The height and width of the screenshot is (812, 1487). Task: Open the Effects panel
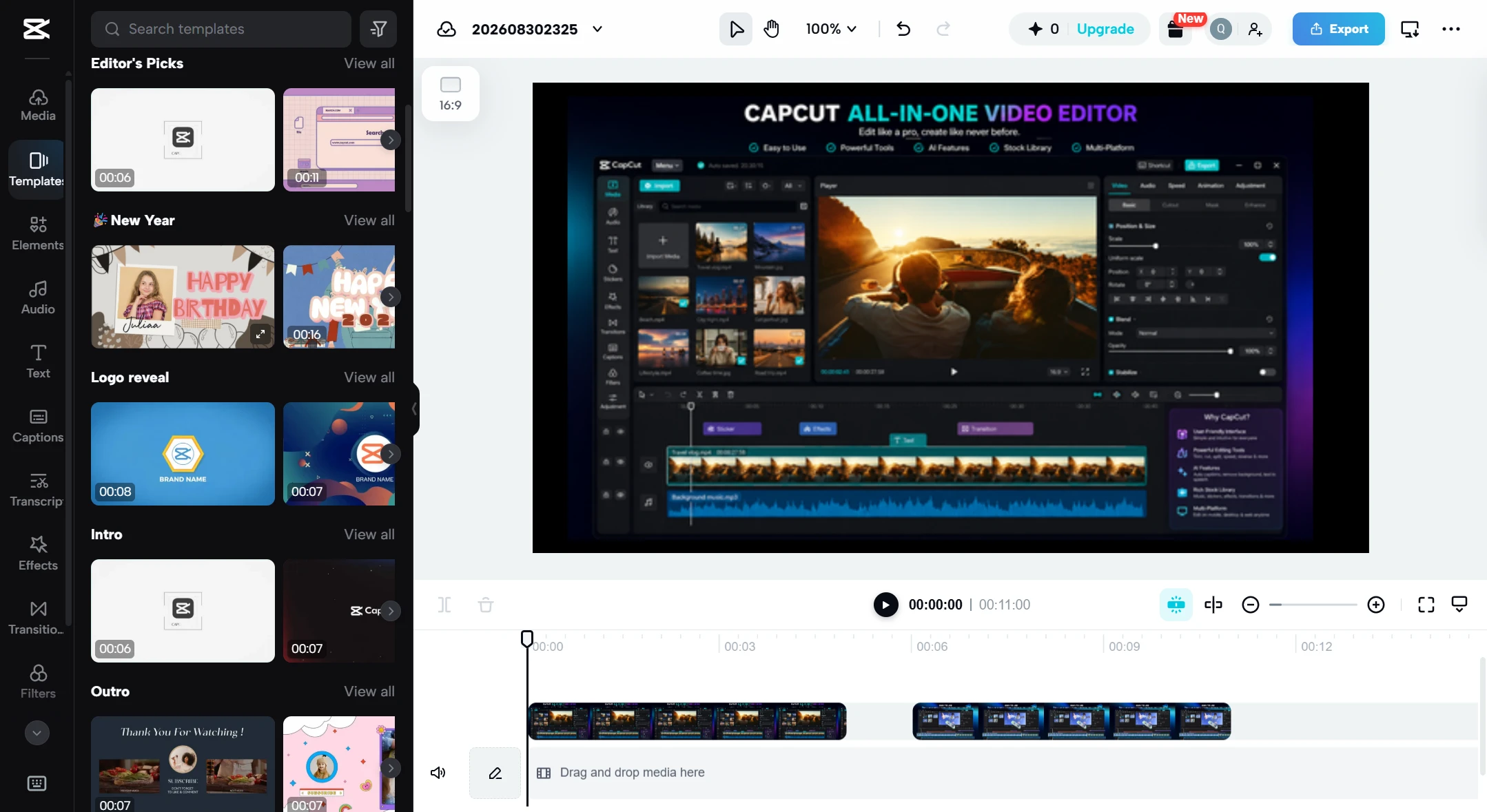pos(38,554)
